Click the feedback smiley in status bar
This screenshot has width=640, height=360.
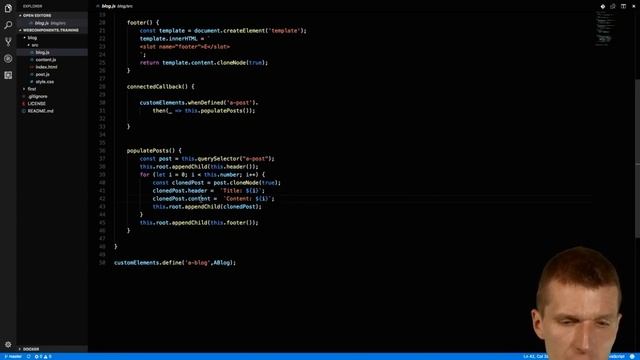click(632, 356)
